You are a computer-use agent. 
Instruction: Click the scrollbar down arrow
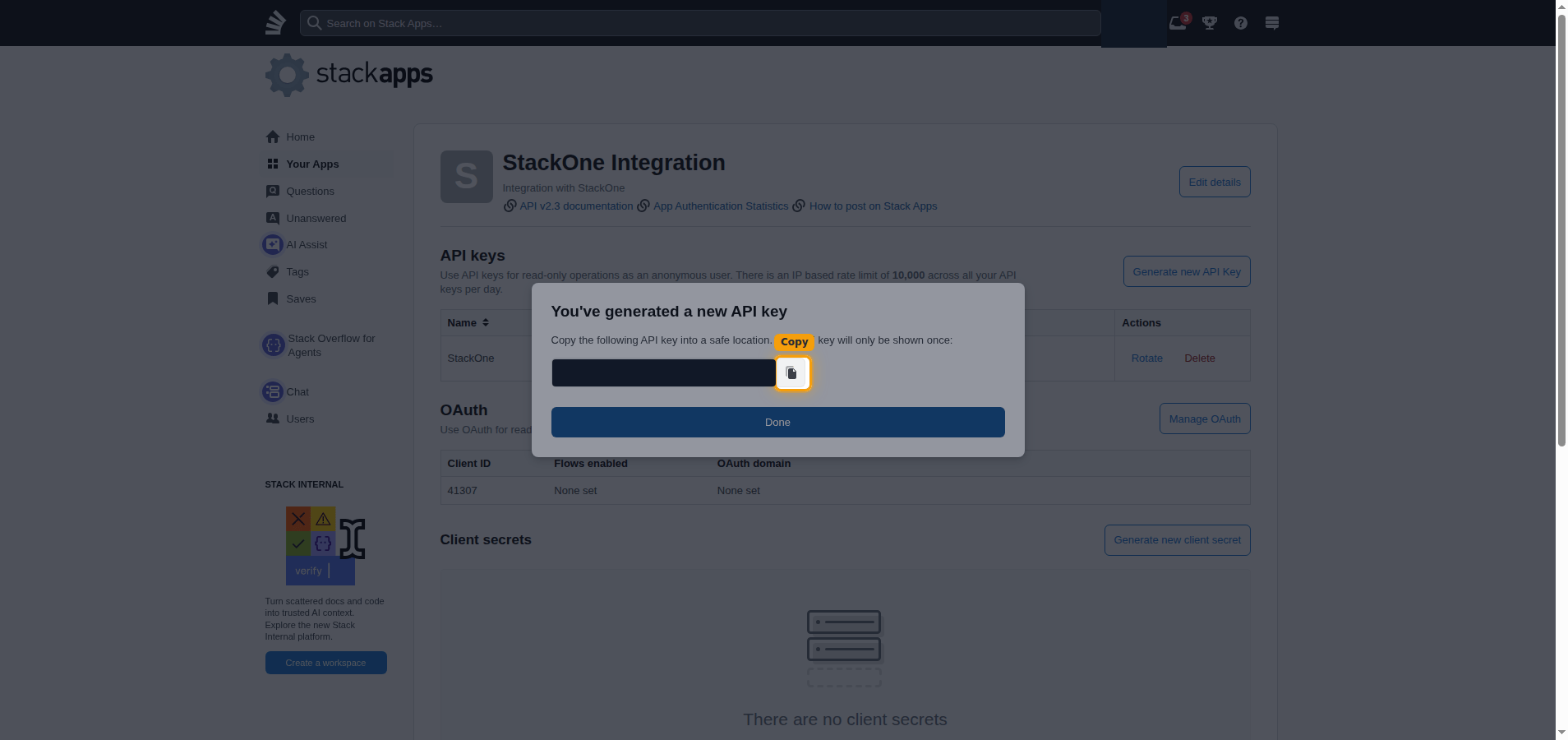click(1561, 733)
